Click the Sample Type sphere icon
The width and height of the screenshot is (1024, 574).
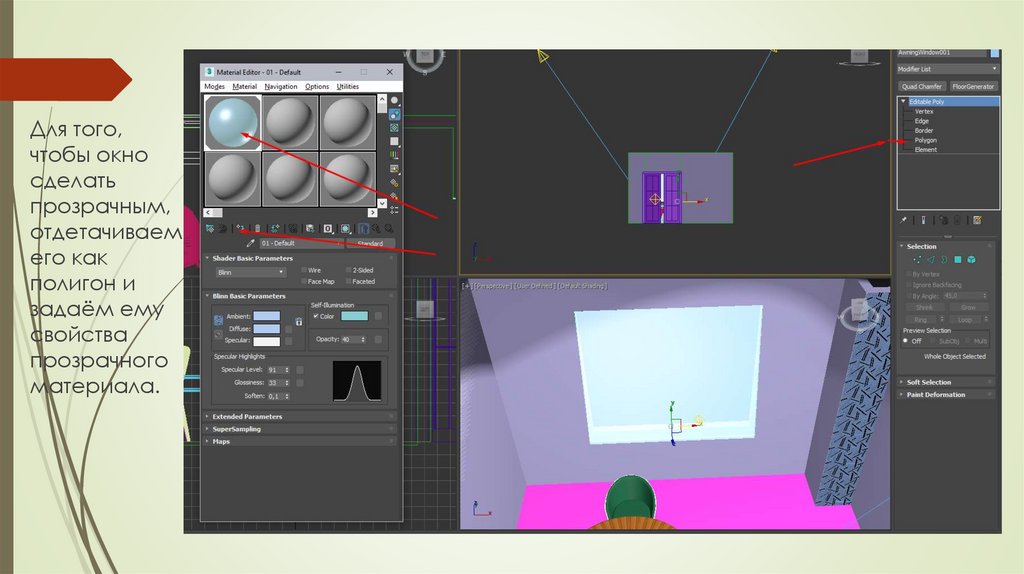(395, 100)
